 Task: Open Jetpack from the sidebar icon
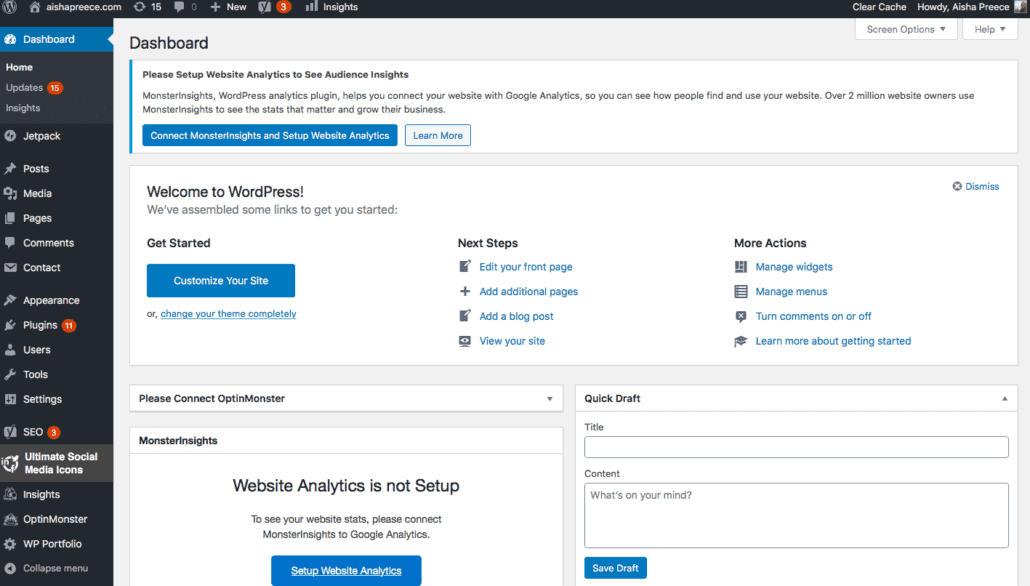click(10, 136)
